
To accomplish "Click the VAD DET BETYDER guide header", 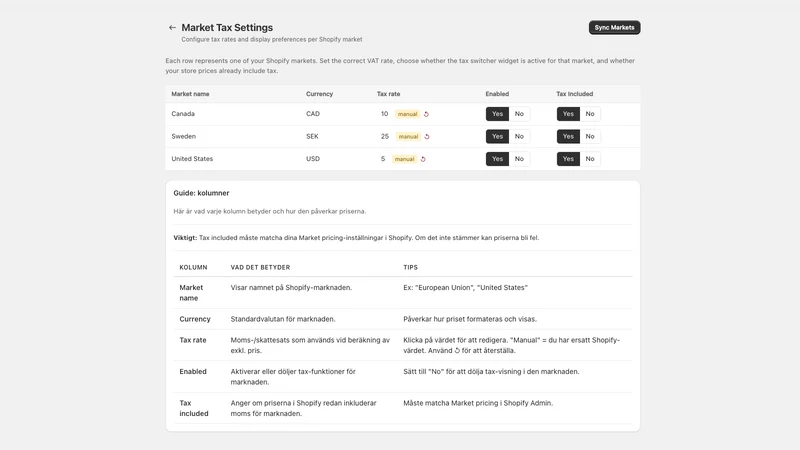I will [x=260, y=267].
